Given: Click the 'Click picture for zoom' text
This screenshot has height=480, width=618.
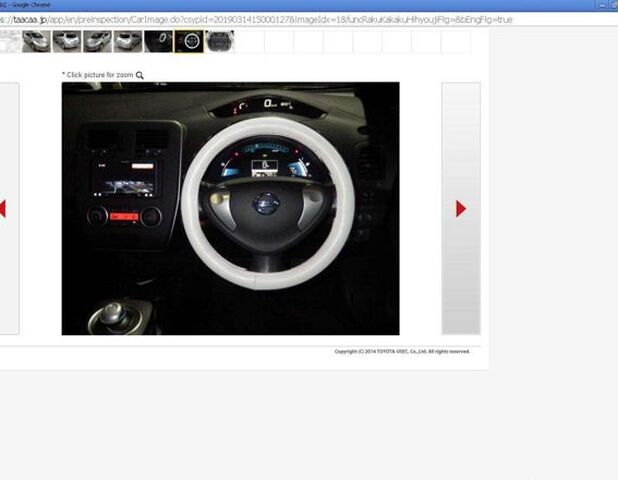Looking at the screenshot, I should [98, 75].
